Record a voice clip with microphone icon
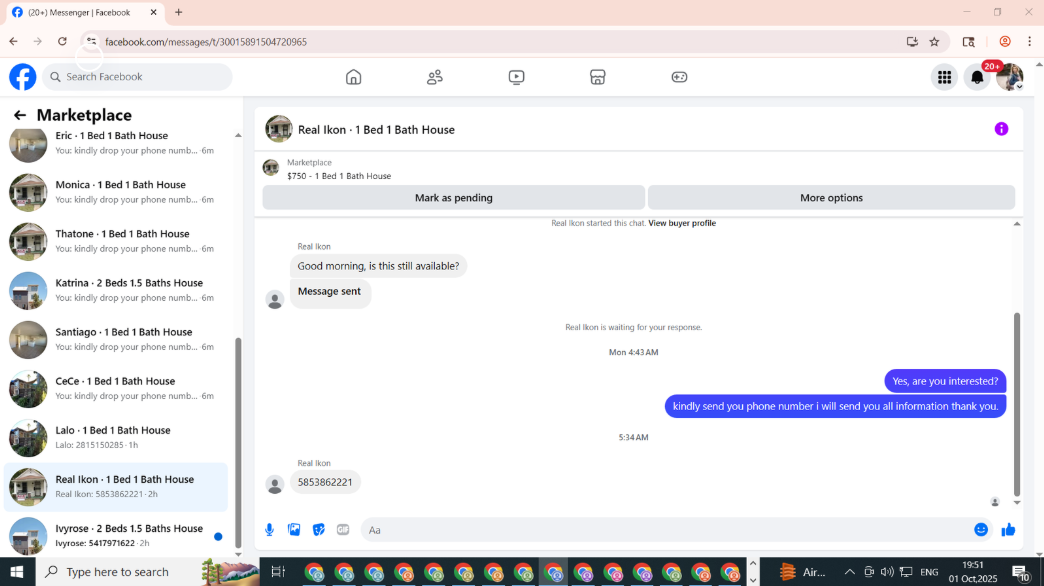Viewport: 1044px width, 586px height. pos(269,530)
